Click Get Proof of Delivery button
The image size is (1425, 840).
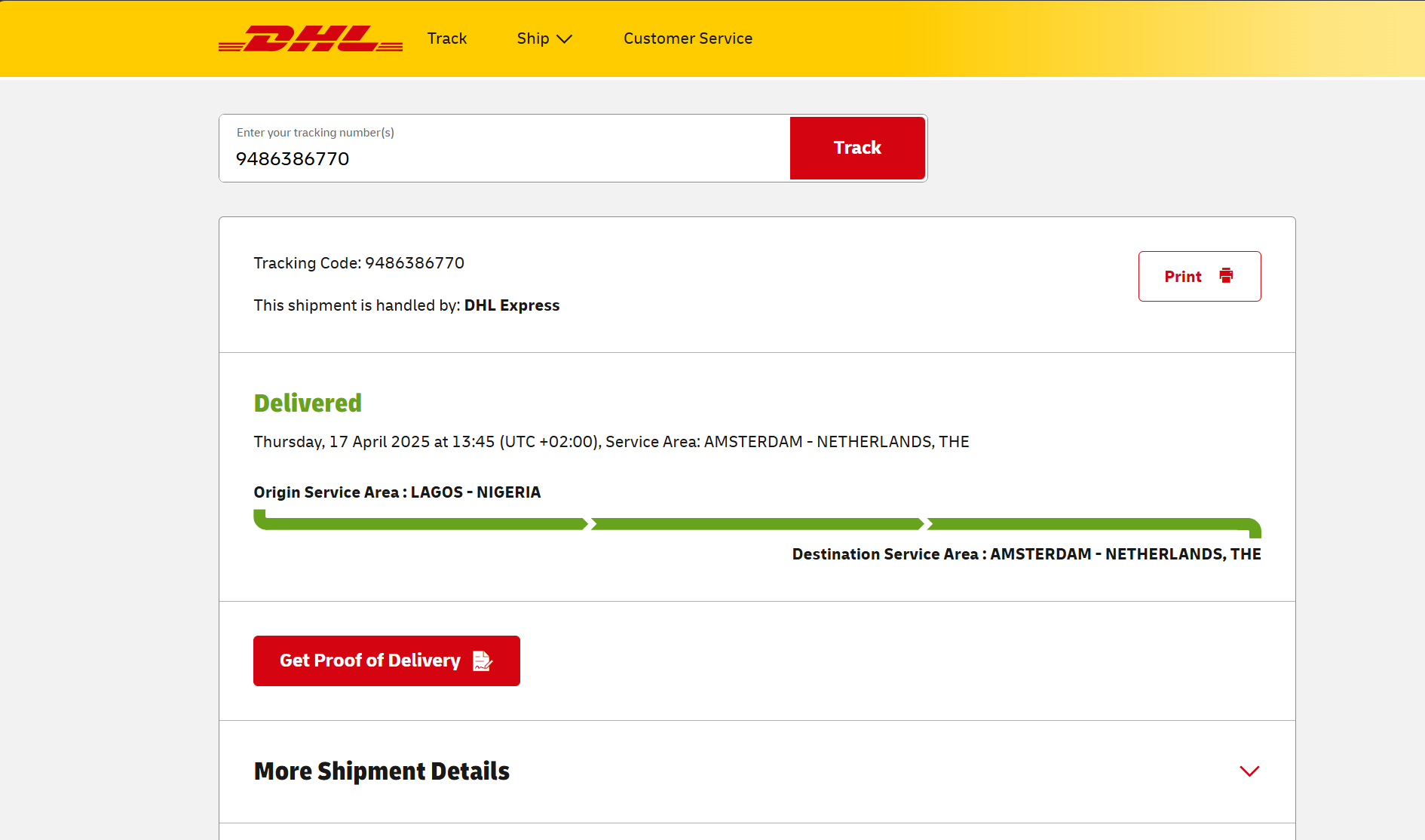[387, 661]
